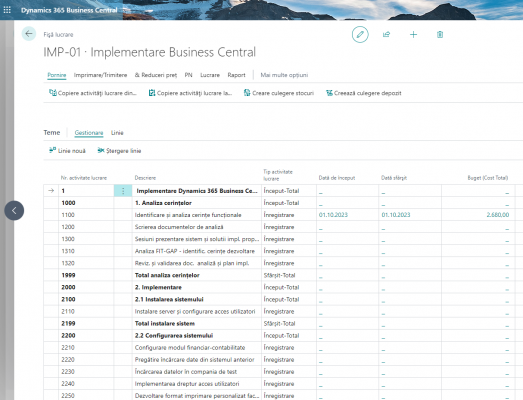Expand Mai multe opțiuni
The width and height of the screenshot is (523, 400).
coord(284,75)
